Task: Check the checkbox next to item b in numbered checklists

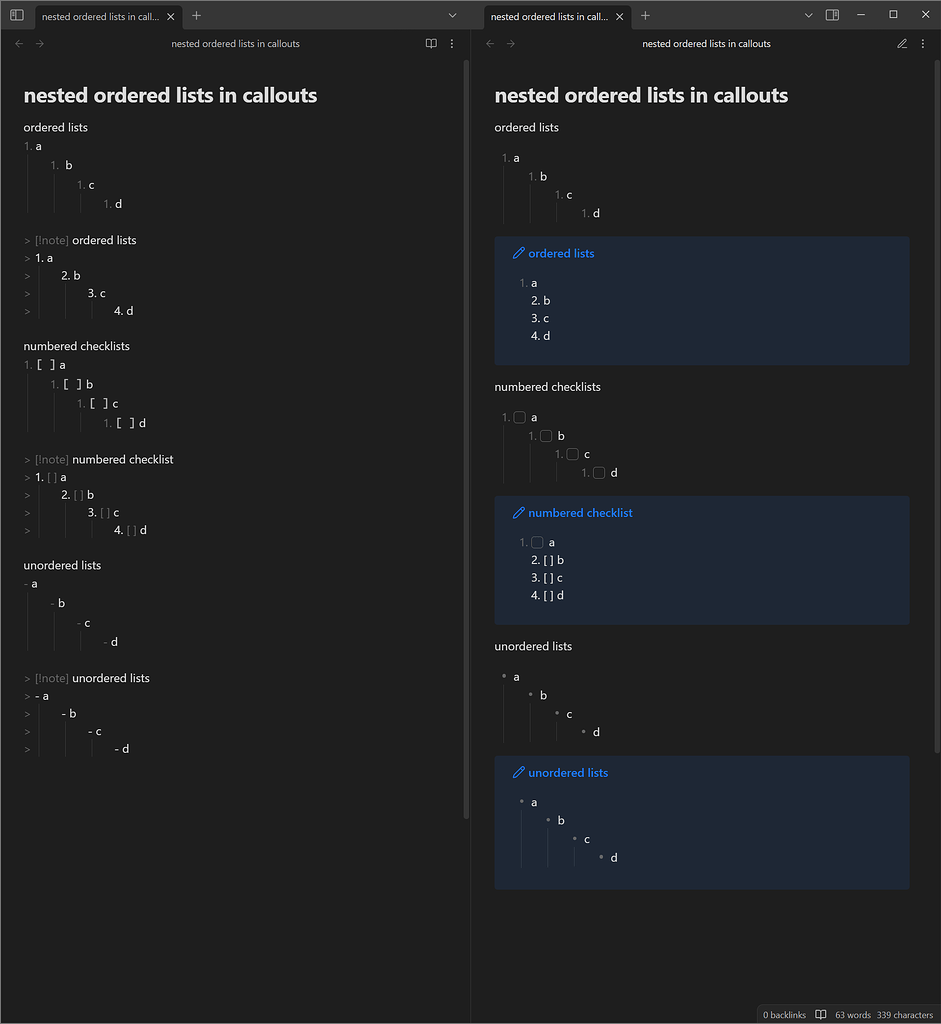Action: click(x=546, y=436)
